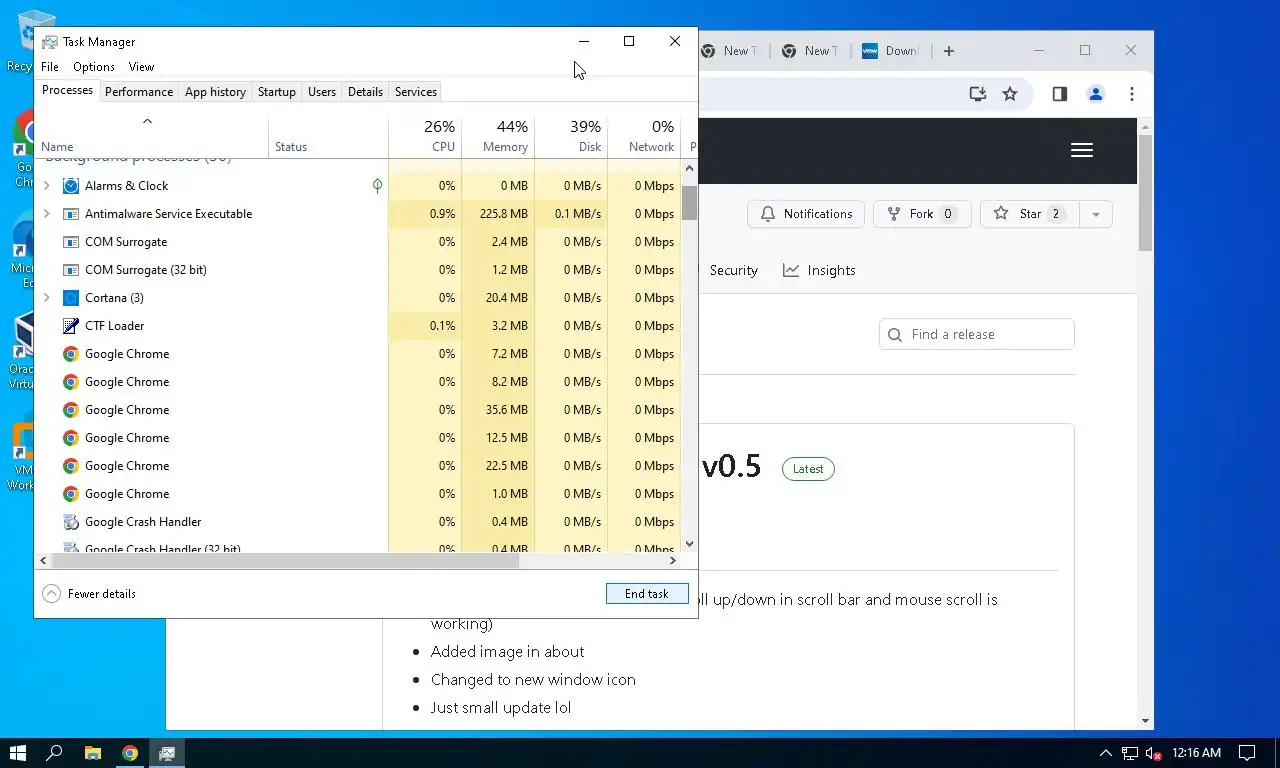
Task: Collapse the Name column sort arrow
Action: [x=147, y=121]
